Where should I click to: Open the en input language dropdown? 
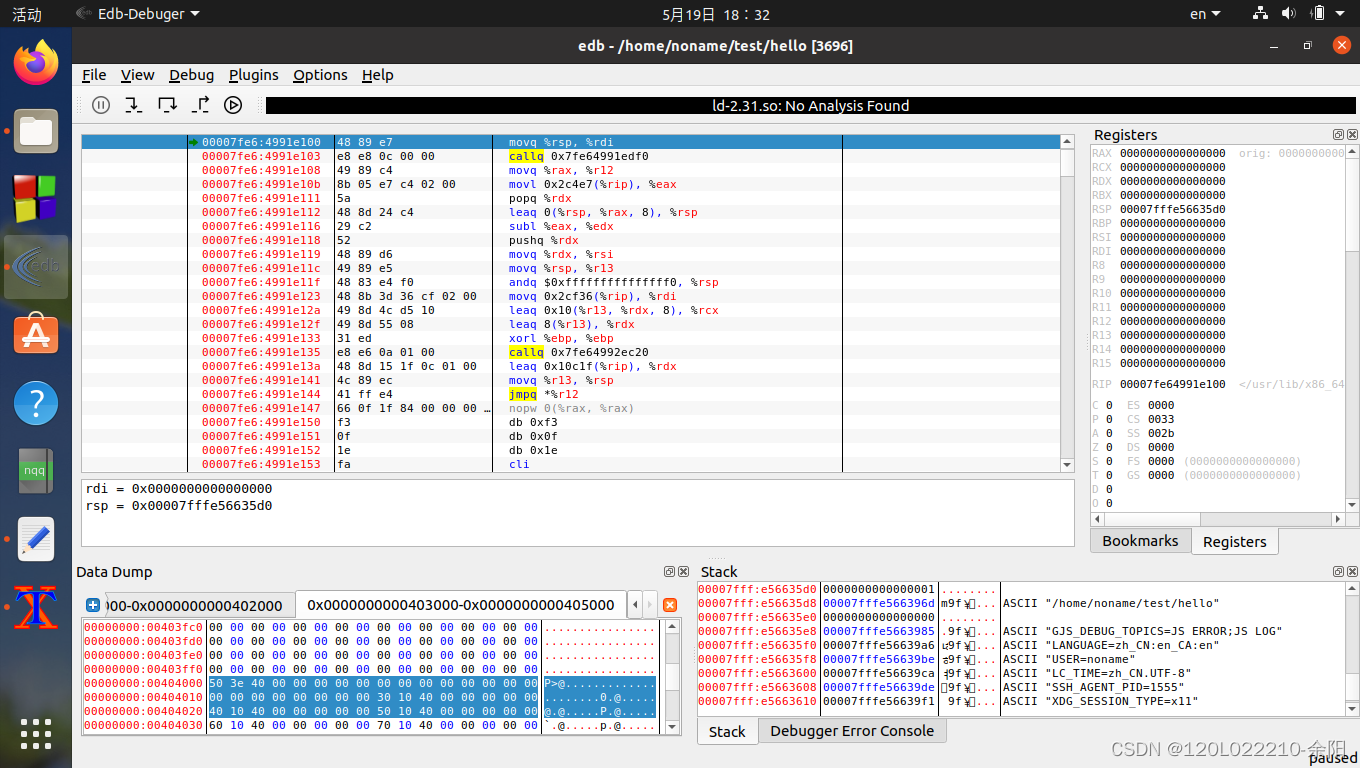[1205, 14]
